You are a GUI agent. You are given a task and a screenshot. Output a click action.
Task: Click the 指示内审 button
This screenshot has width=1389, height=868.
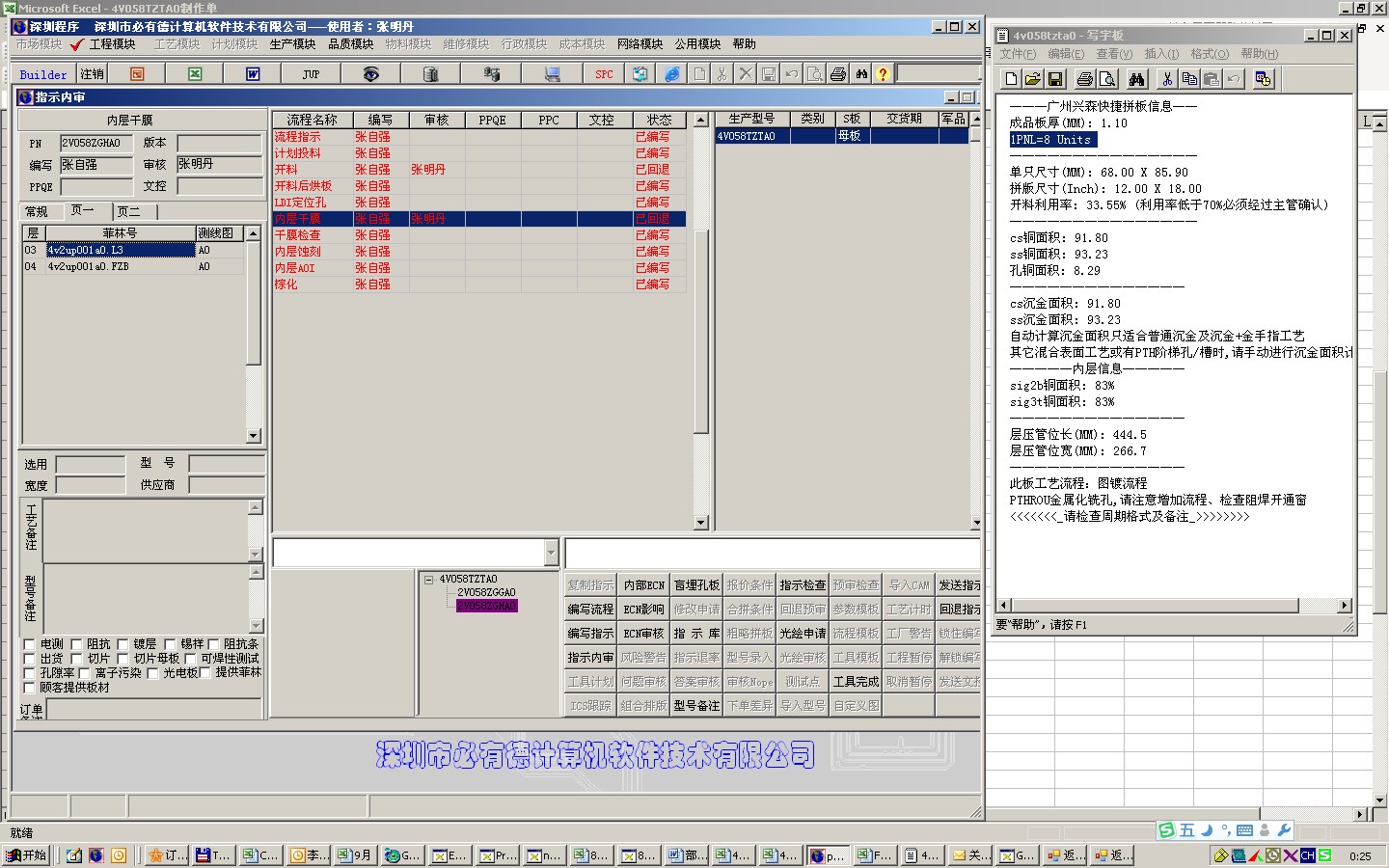(x=590, y=658)
